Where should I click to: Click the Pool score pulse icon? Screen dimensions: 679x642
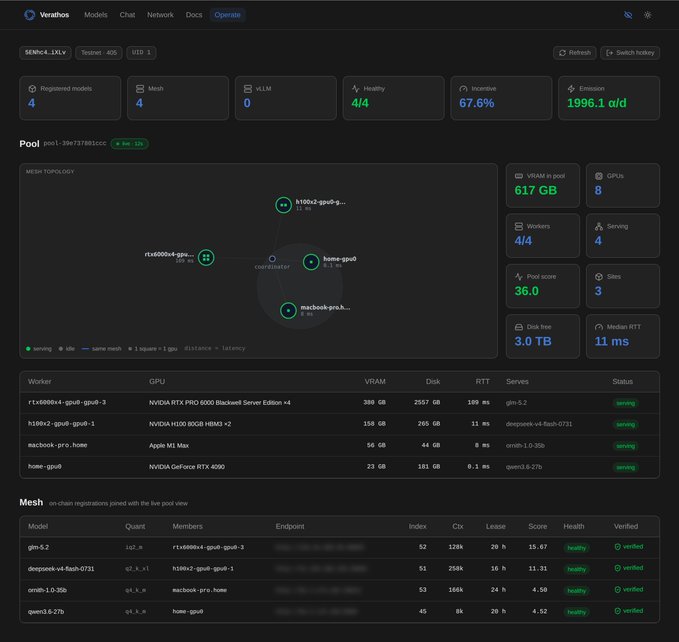[x=519, y=277]
